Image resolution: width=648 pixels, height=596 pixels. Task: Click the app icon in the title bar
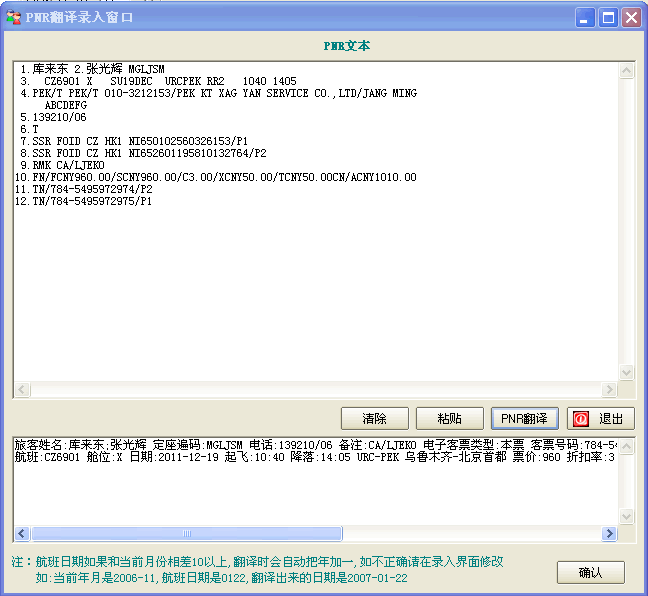[x=14, y=17]
